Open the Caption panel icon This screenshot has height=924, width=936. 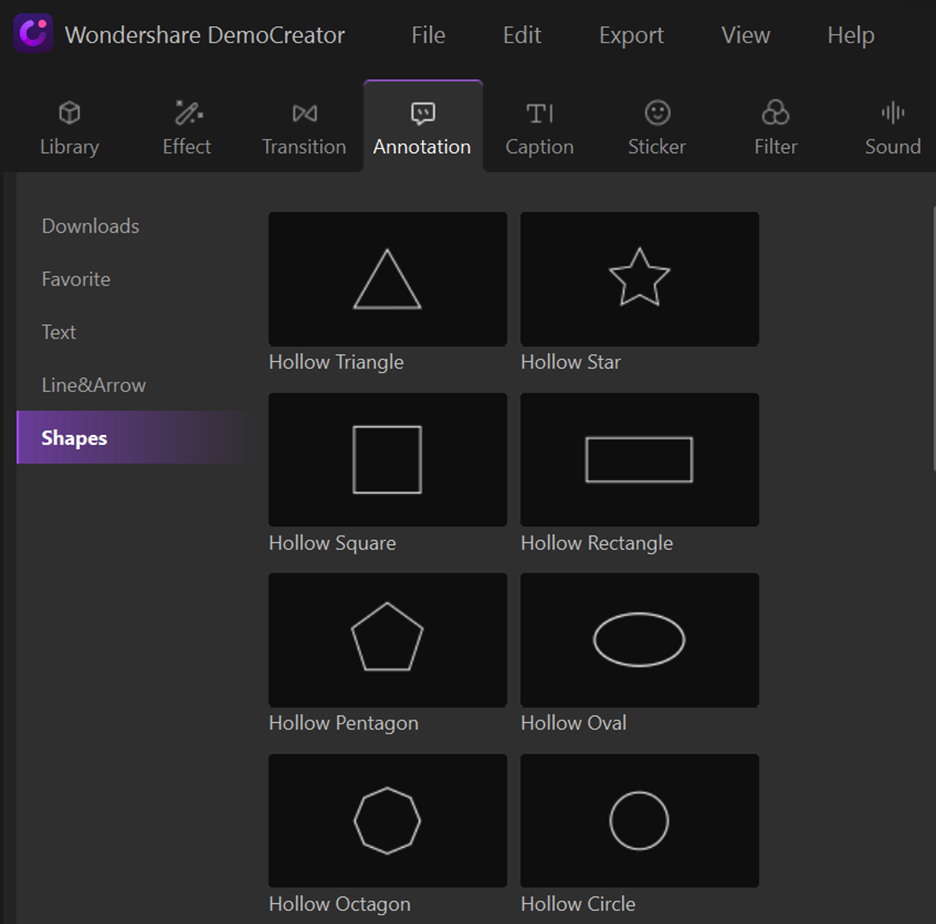(x=539, y=113)
